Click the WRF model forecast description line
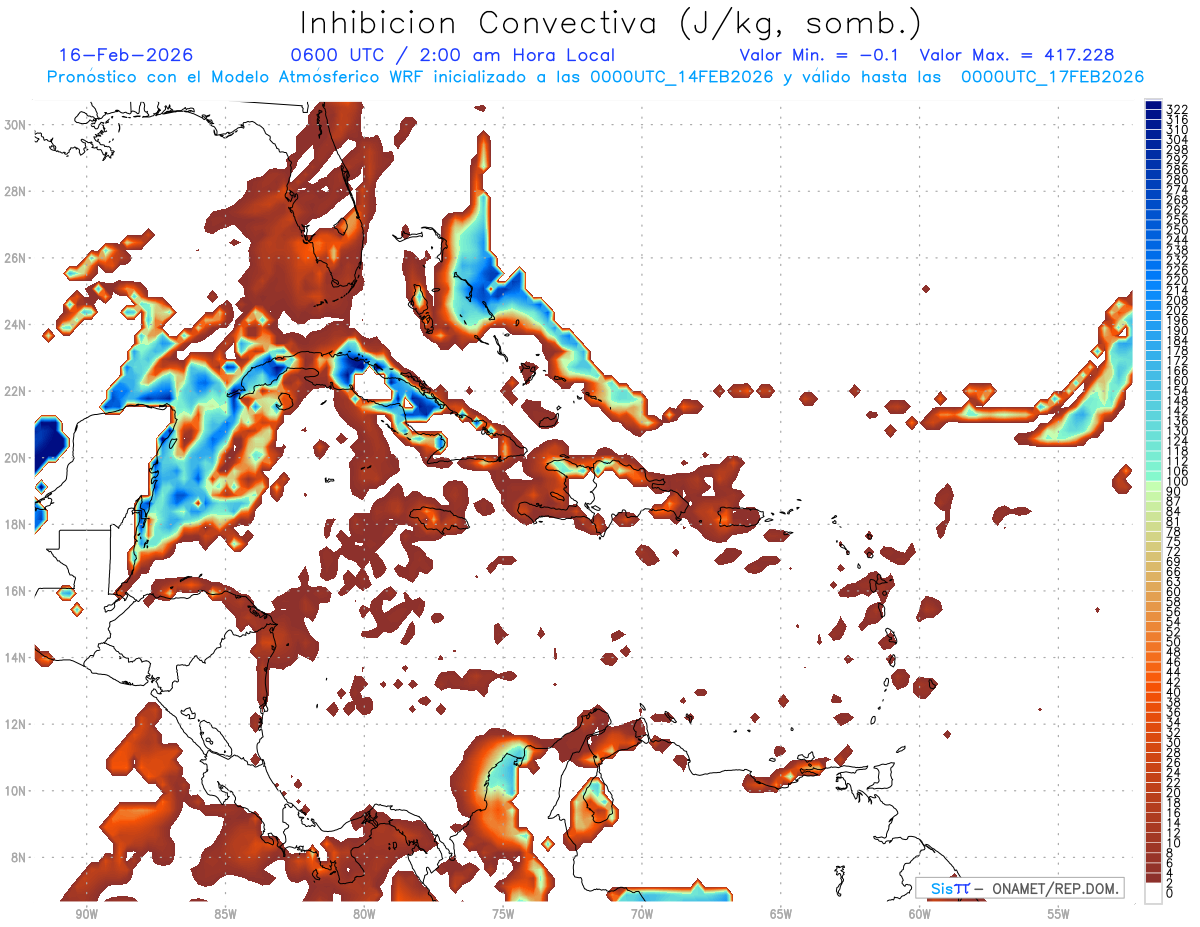 tap(595, 77)
